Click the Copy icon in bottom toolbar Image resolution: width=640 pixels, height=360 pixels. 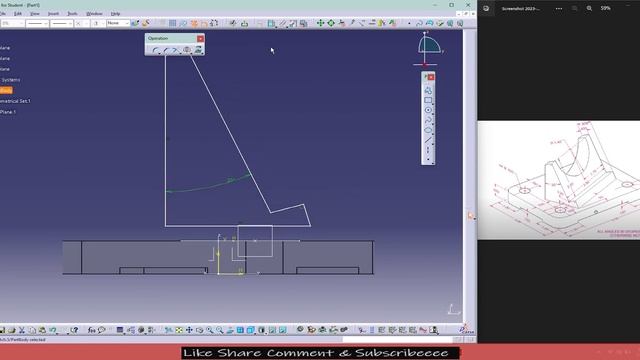(32, 330)
